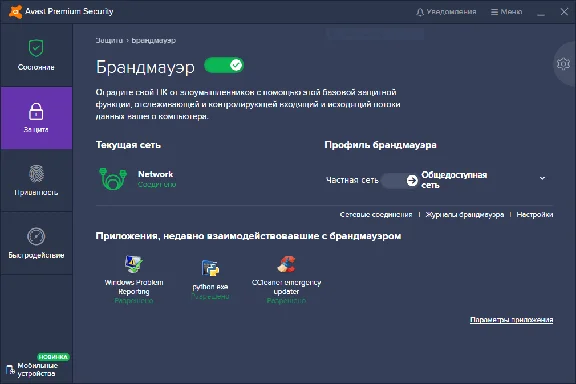The image size is (576, 384).
Task: Click CCleaner emergency updater icon
Action: click(x=286, y=264)
